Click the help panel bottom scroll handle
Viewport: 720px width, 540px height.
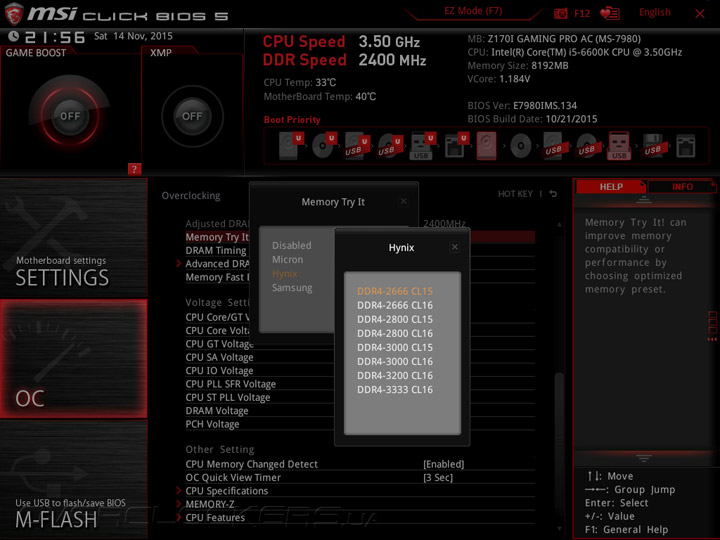644,458
